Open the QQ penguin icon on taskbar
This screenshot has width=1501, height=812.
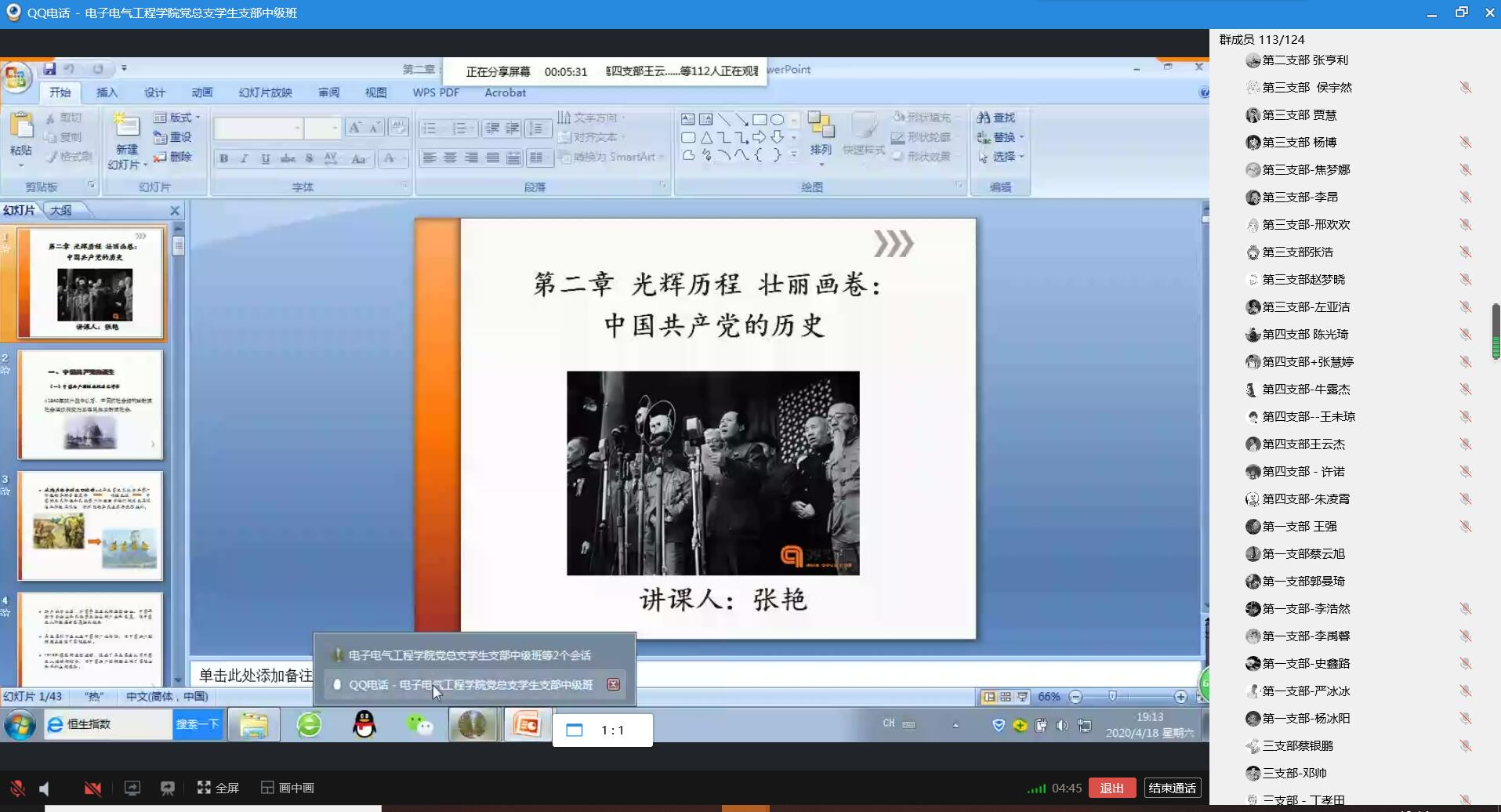[x=364, y=725]
